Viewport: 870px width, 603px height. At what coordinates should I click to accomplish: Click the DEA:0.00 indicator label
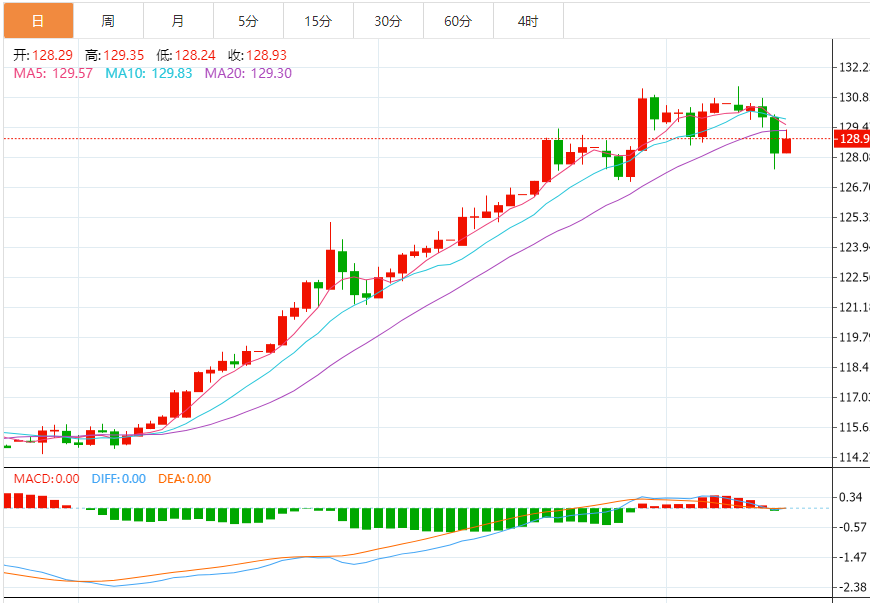pyautogui.click(x=184, y=479)
